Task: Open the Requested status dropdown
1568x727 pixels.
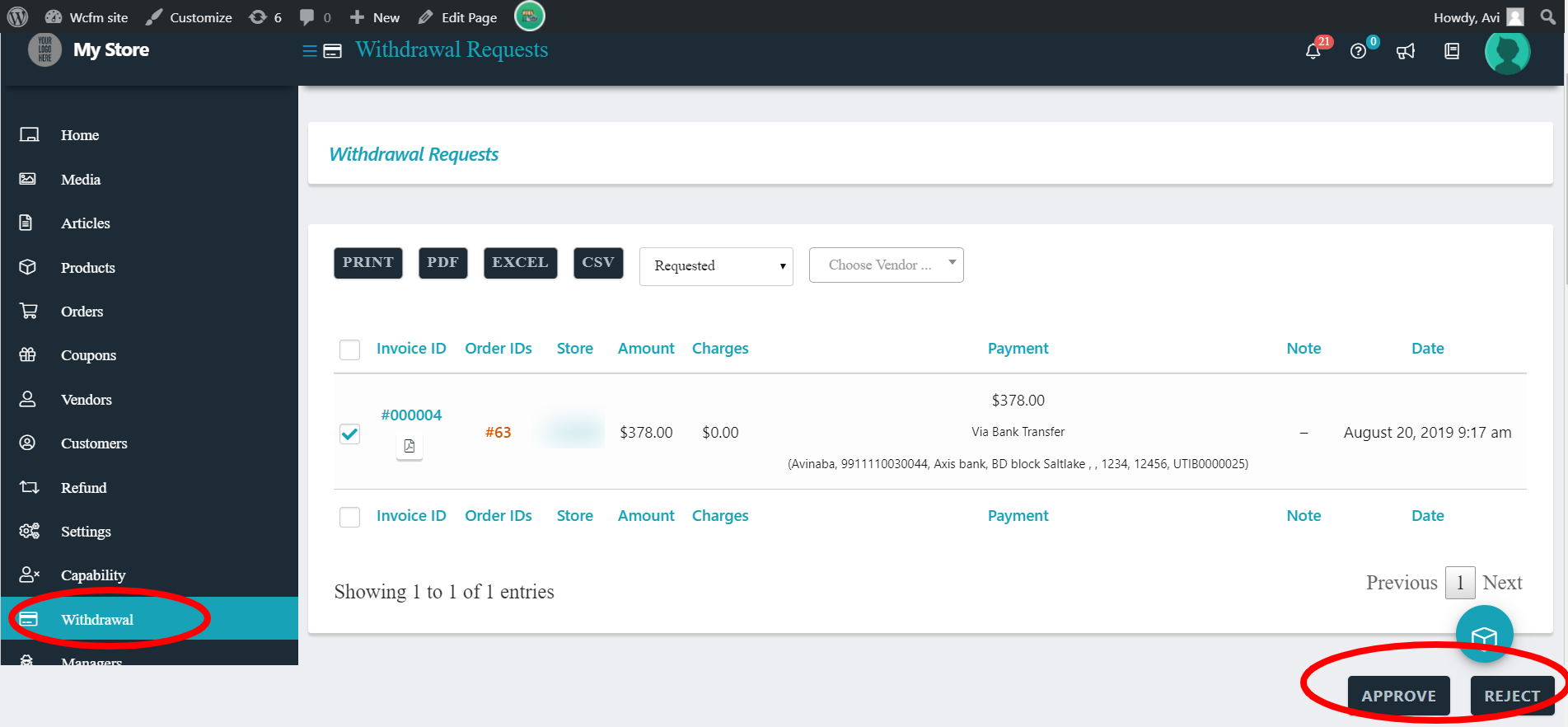Action: click(x=715, y=266)
